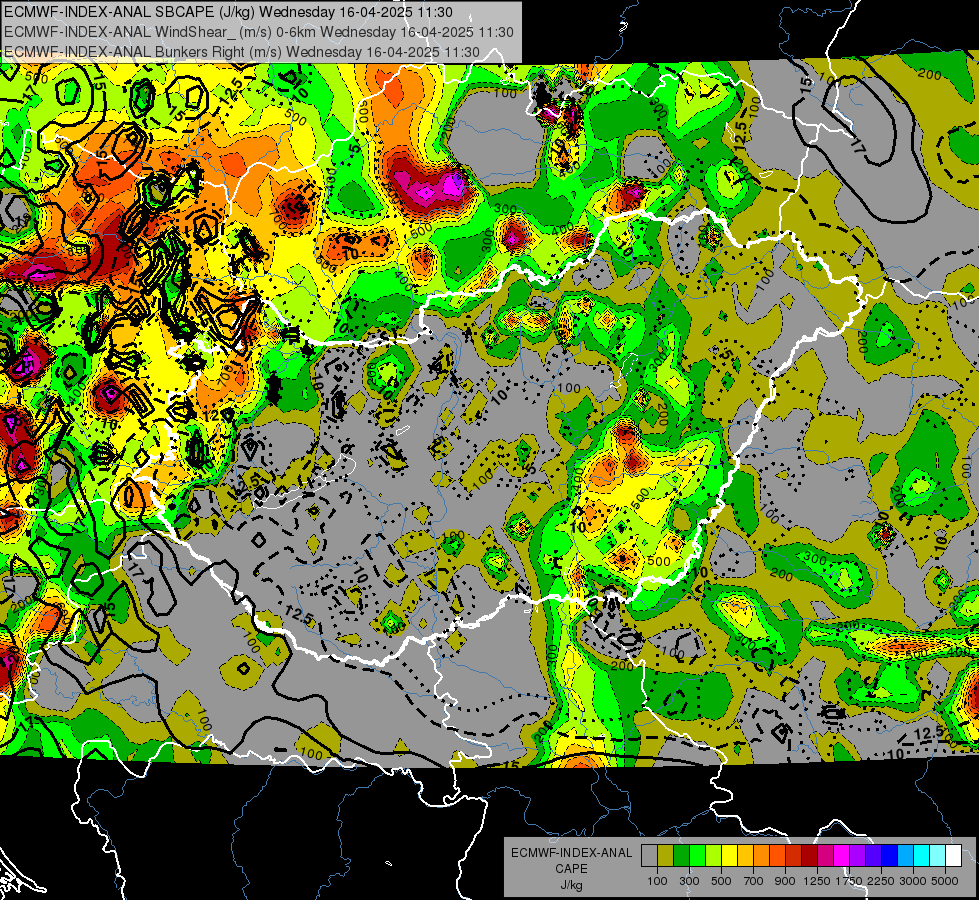Click the 300 value under the color scale

click(x=689, y=881)
